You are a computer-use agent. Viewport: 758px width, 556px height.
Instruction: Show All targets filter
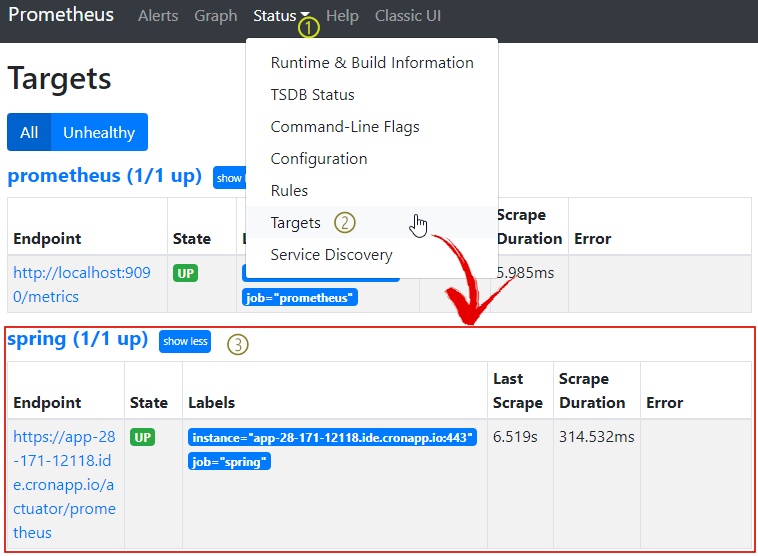point(29,132)
